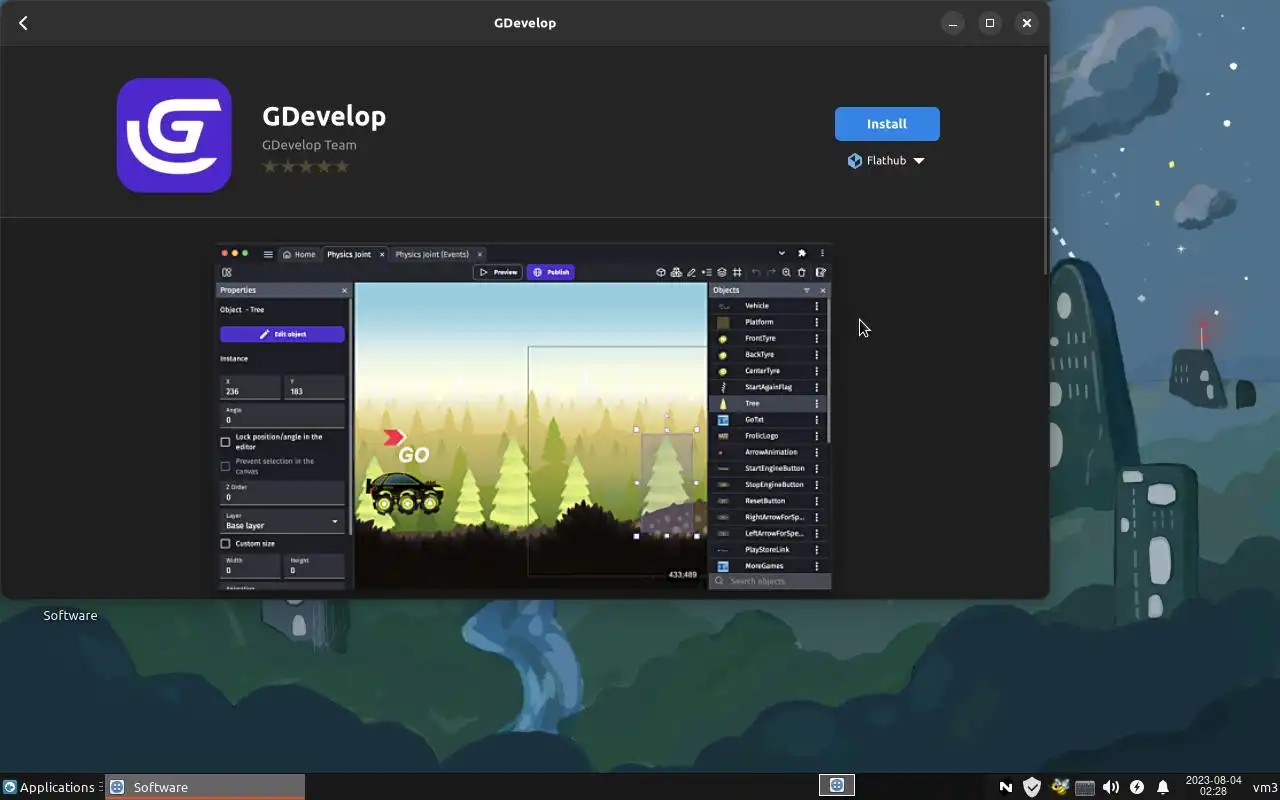The width and height of the screenshot is (1280, 800).
Task: Click the GDevelop star rating
Action: tap(306, 166)
